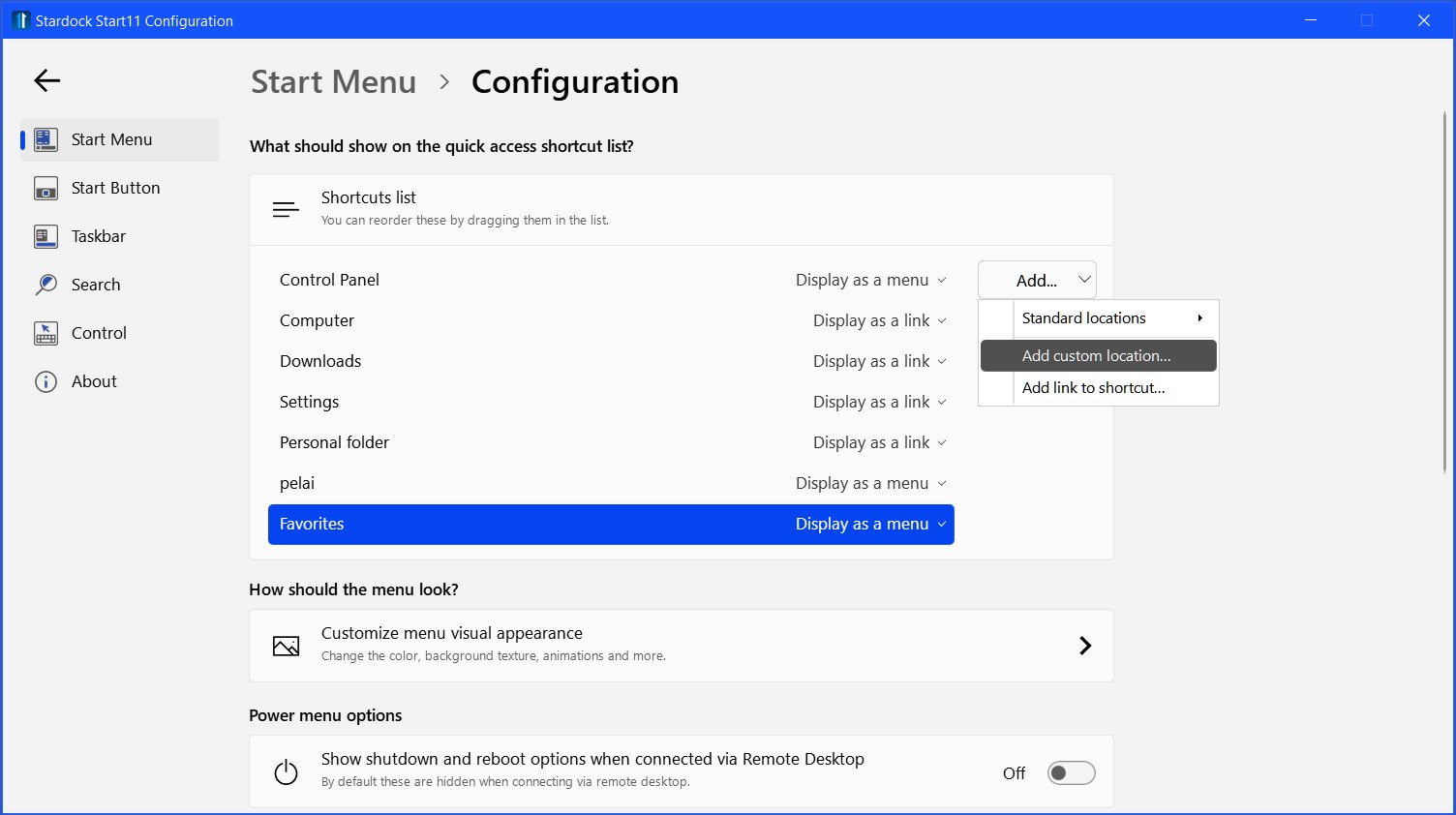Open the Start Menu settings section
This screenshot has width=1456, height=815.
point(120,139)
